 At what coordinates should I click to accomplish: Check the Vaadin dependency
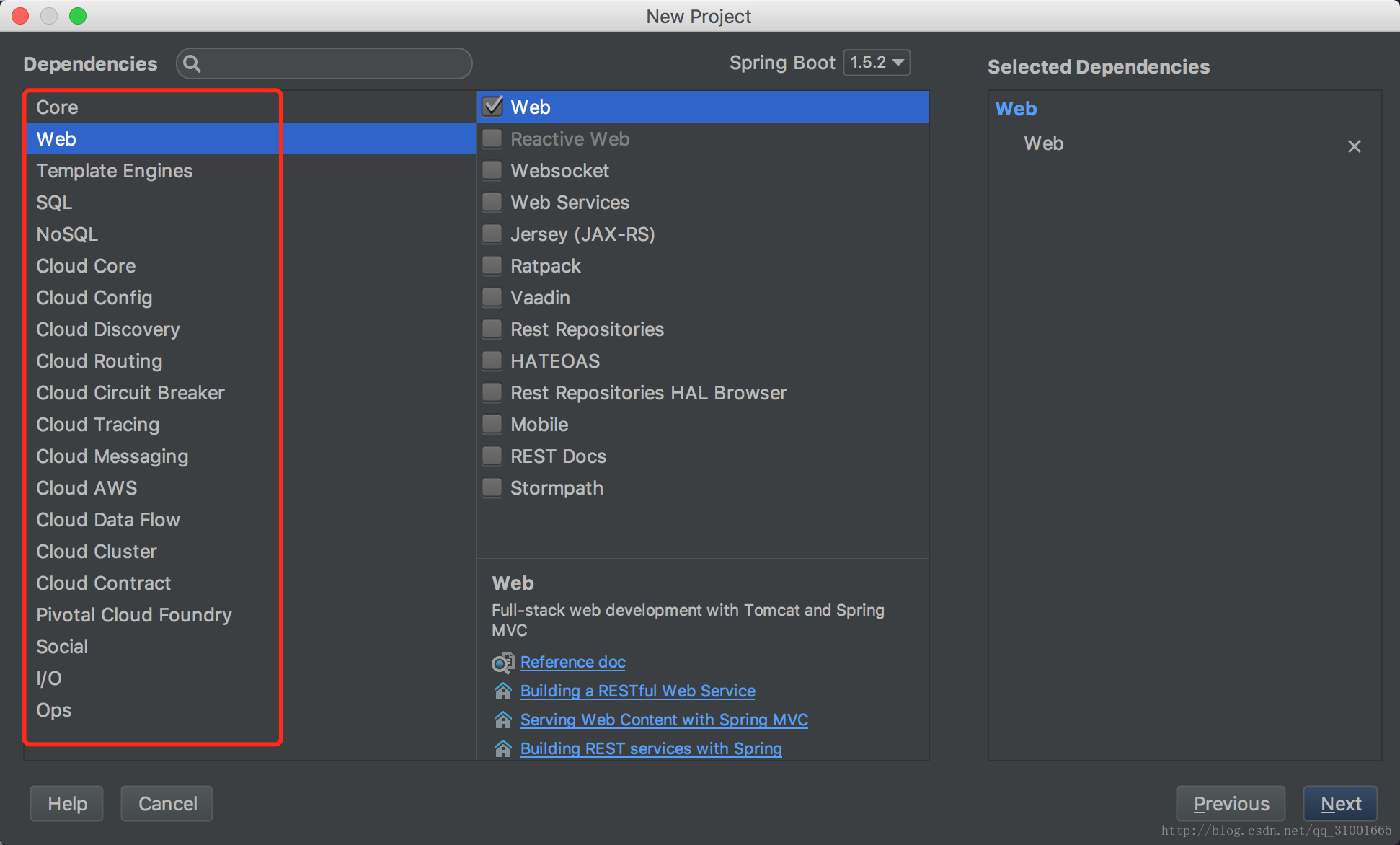pos(492,297)
